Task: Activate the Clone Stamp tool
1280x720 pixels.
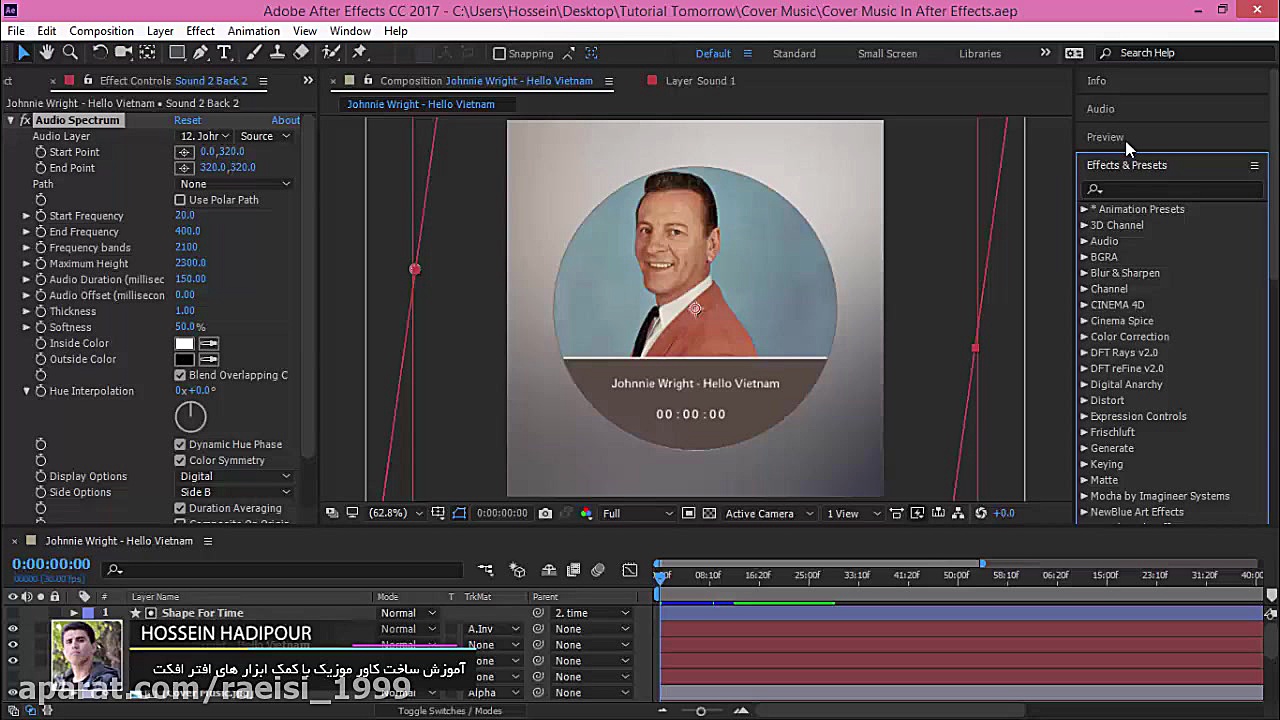Action: [x=278, y=53]
